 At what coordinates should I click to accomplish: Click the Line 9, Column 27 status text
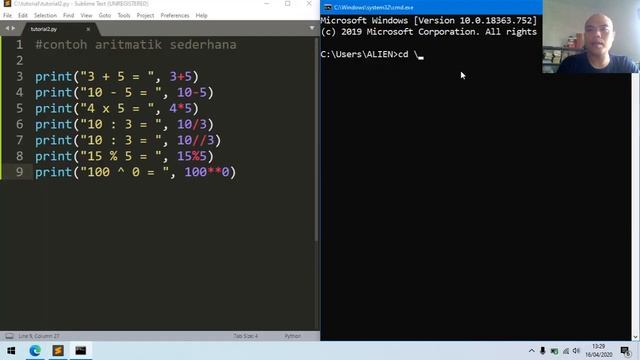[x=39, y=336]
